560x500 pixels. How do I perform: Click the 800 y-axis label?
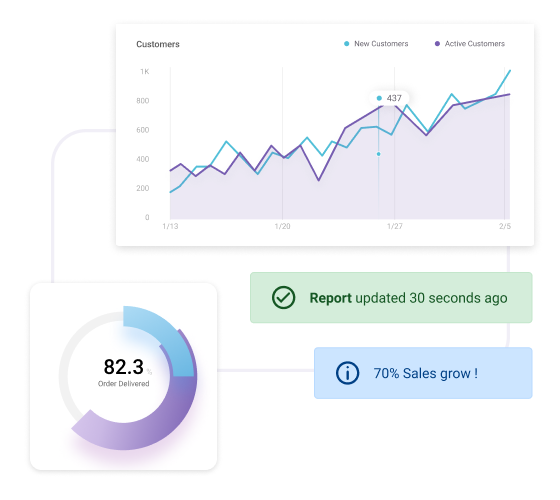point(142,101)
